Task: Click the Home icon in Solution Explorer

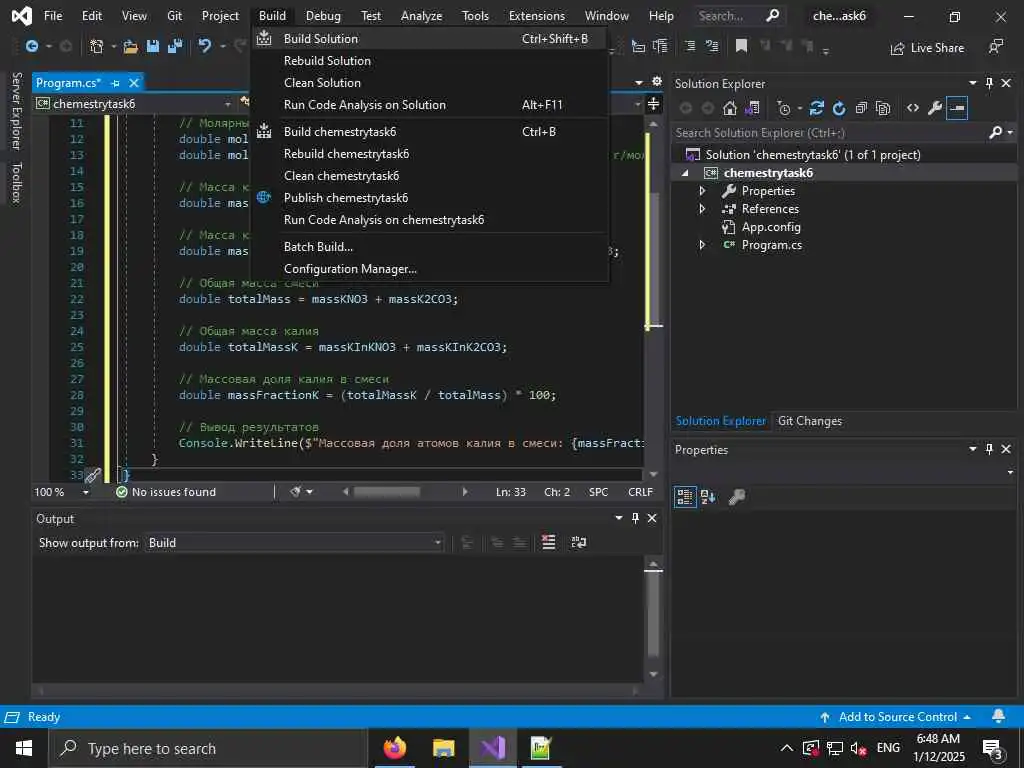Action: point(730,108)
